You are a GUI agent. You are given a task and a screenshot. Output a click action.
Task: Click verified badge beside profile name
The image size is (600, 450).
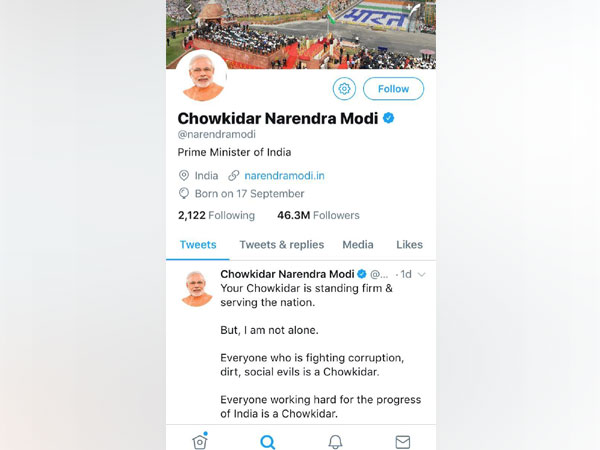coord(388,118)
